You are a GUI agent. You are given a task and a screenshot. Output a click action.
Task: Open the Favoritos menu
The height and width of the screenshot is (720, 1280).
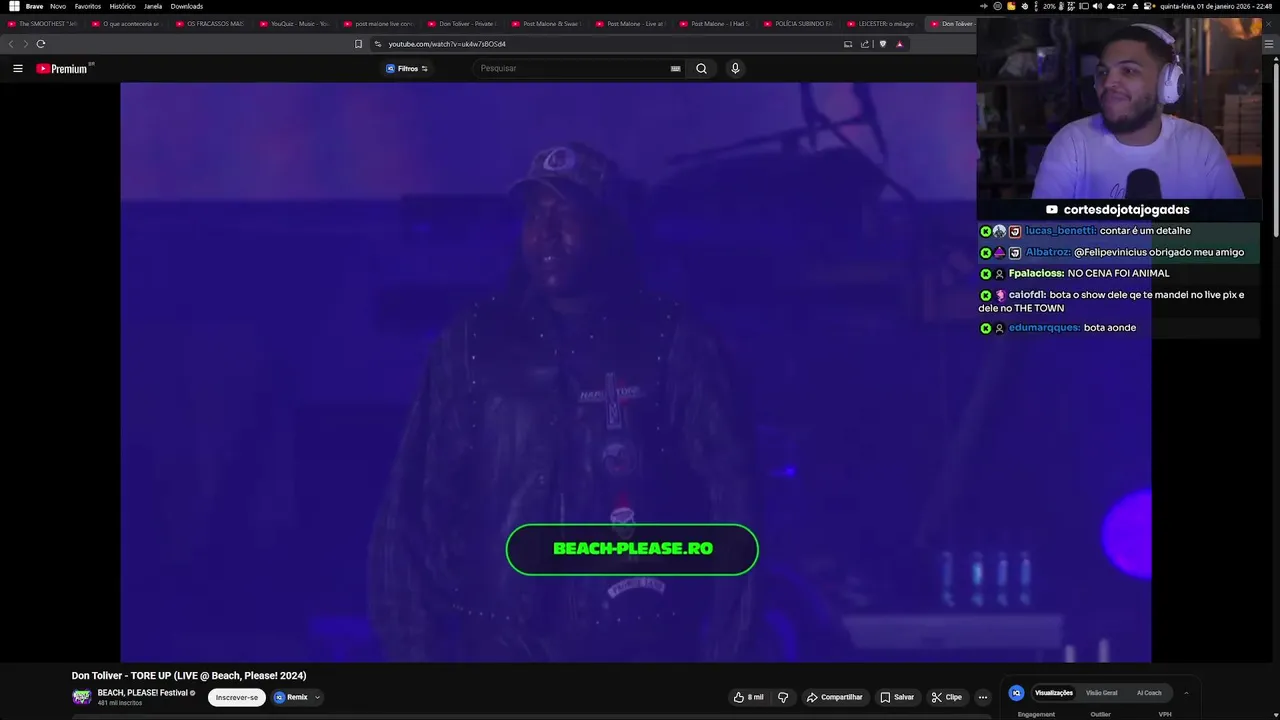[88, 6]
